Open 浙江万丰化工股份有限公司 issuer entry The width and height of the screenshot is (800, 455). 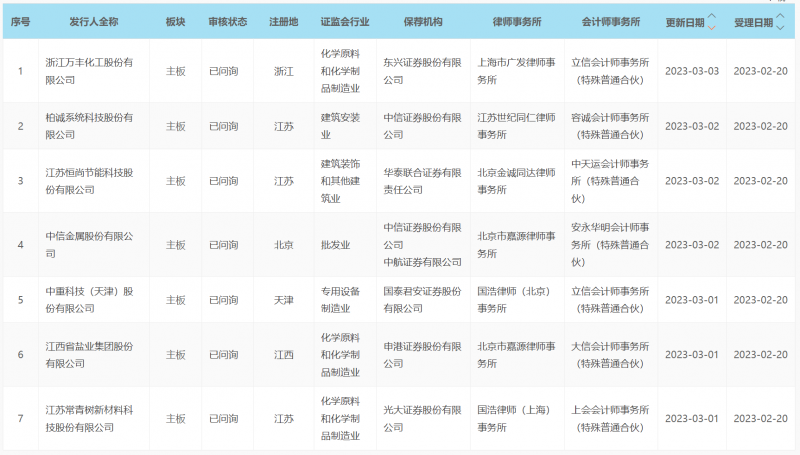coord(90,71)
